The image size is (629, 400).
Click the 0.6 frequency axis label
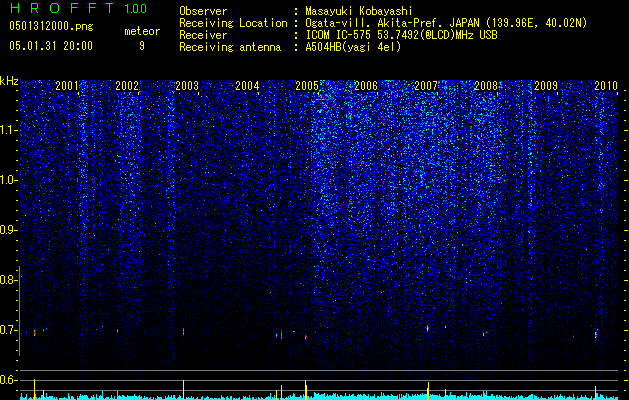coord(8,380)
